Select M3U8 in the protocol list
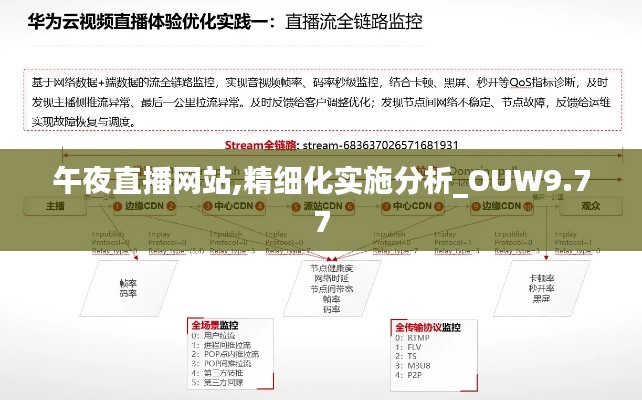Image resolution: width=642 pixels, height=400 pixels. 416,365
